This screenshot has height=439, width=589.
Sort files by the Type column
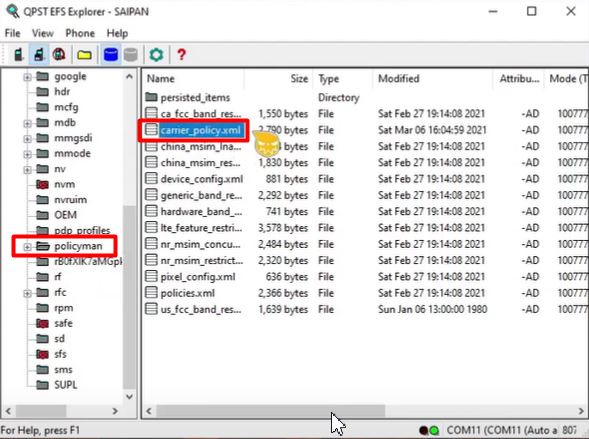click(343, 79)
